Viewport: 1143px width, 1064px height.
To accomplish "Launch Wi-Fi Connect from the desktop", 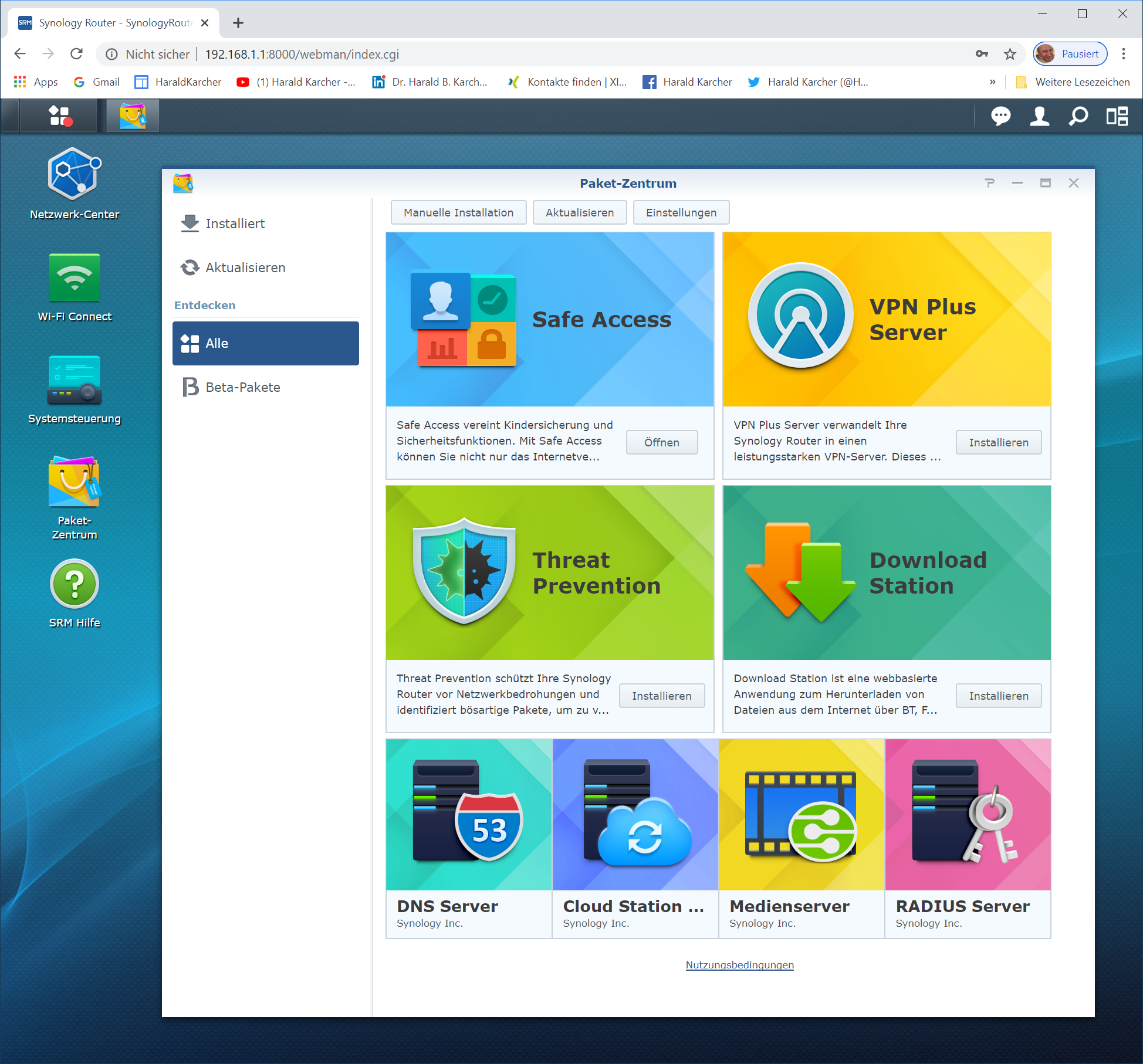I will click(75, 278).
